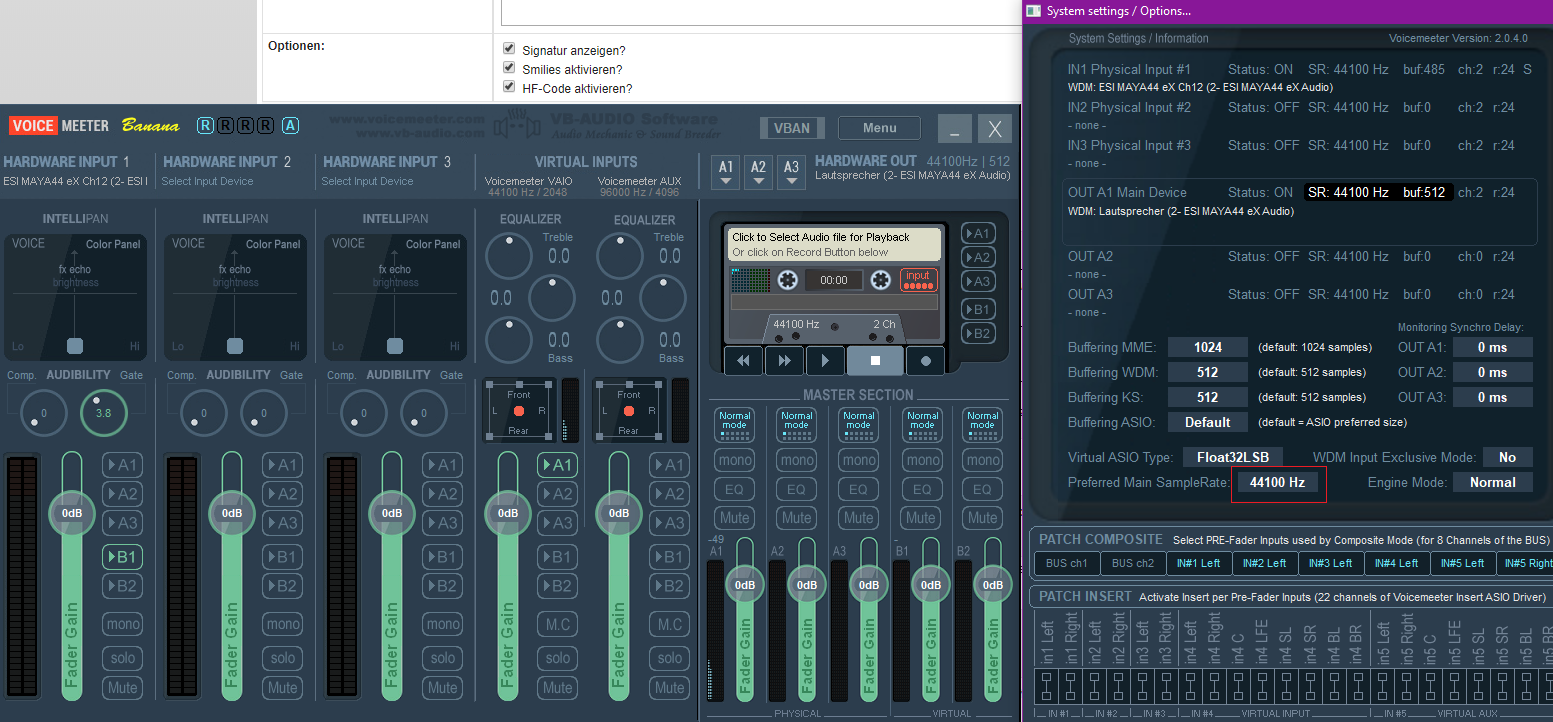Click Hardware Input 1 Comp knob
This screenshot has height=722, width=1553.
(x=43, y=412)
